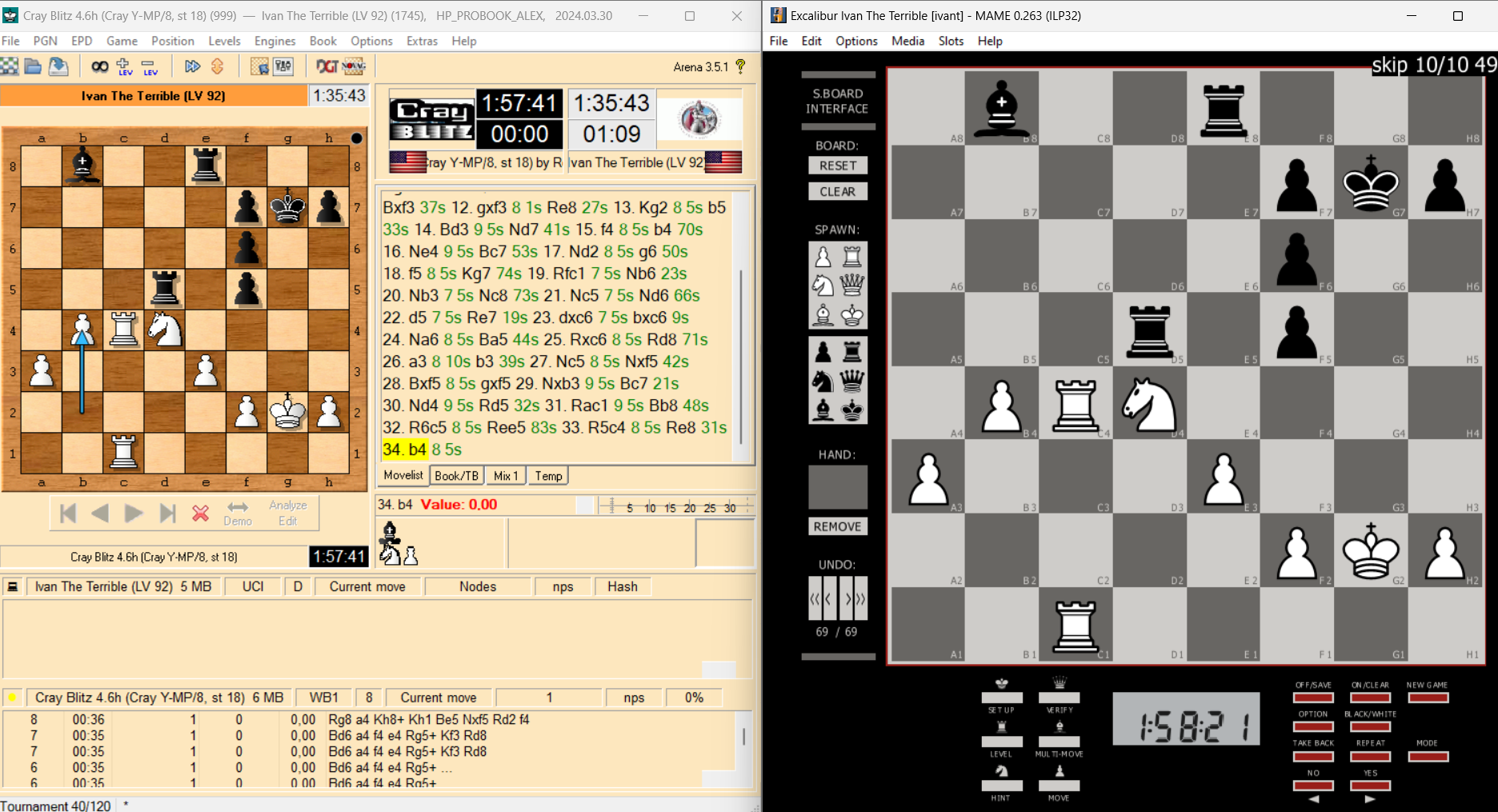Click the infinity analysis icon in Arena

(99, 66)
